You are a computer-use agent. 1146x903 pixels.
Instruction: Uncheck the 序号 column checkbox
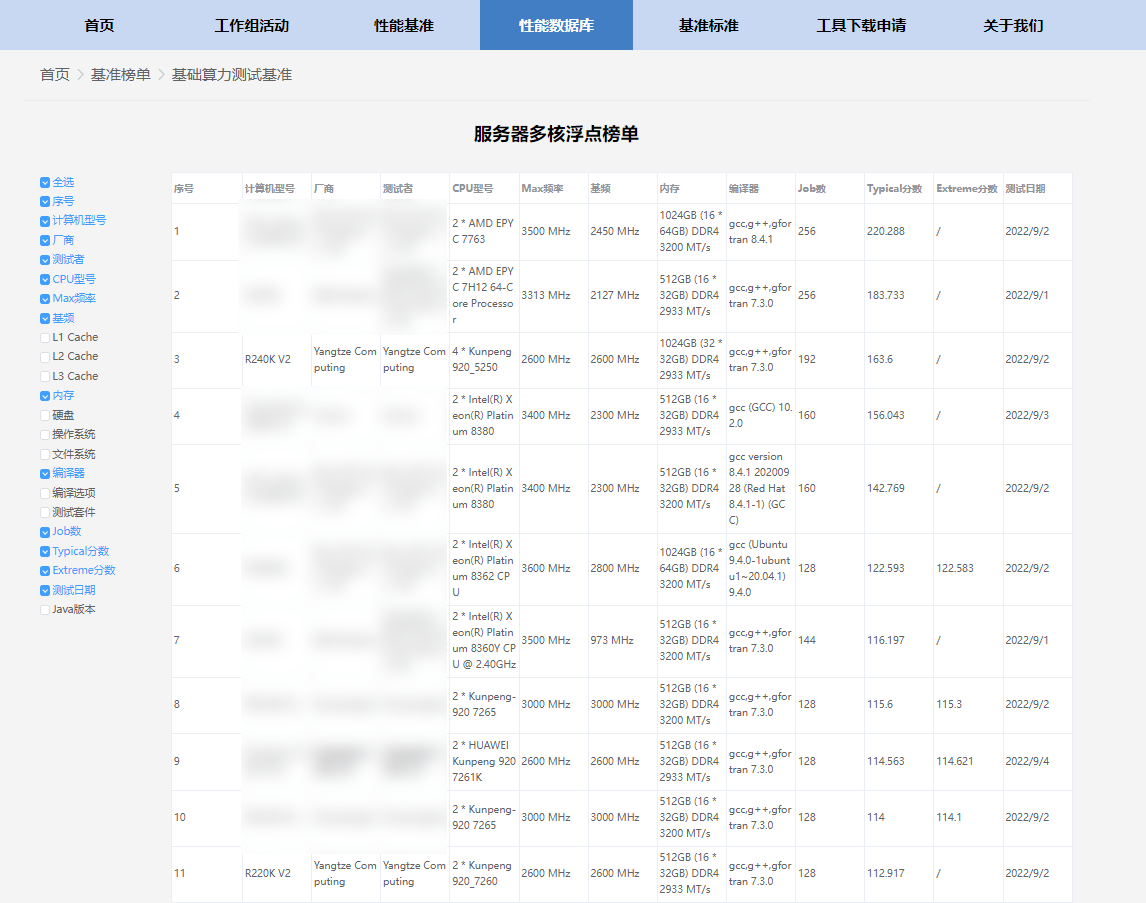click(45, 202)
